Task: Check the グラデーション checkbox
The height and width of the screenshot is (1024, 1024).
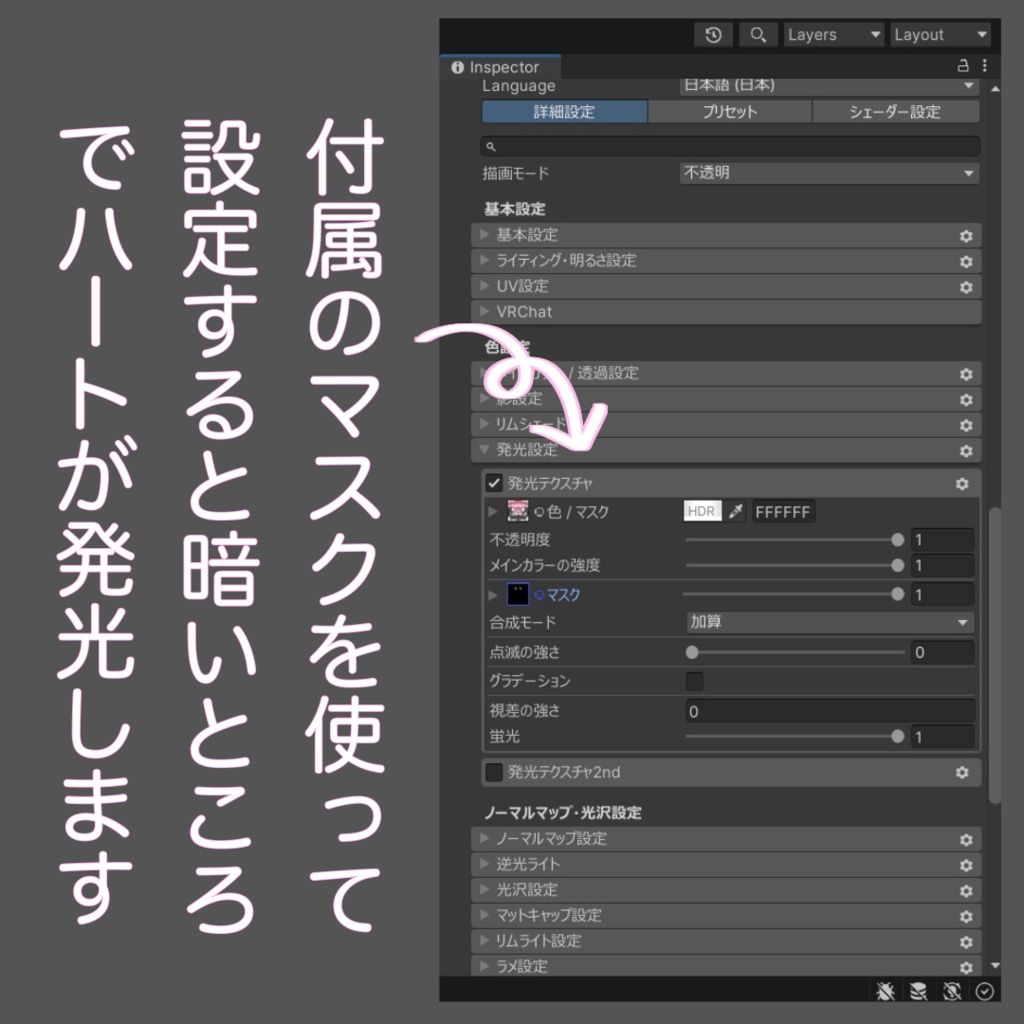Action: point(695,681)
